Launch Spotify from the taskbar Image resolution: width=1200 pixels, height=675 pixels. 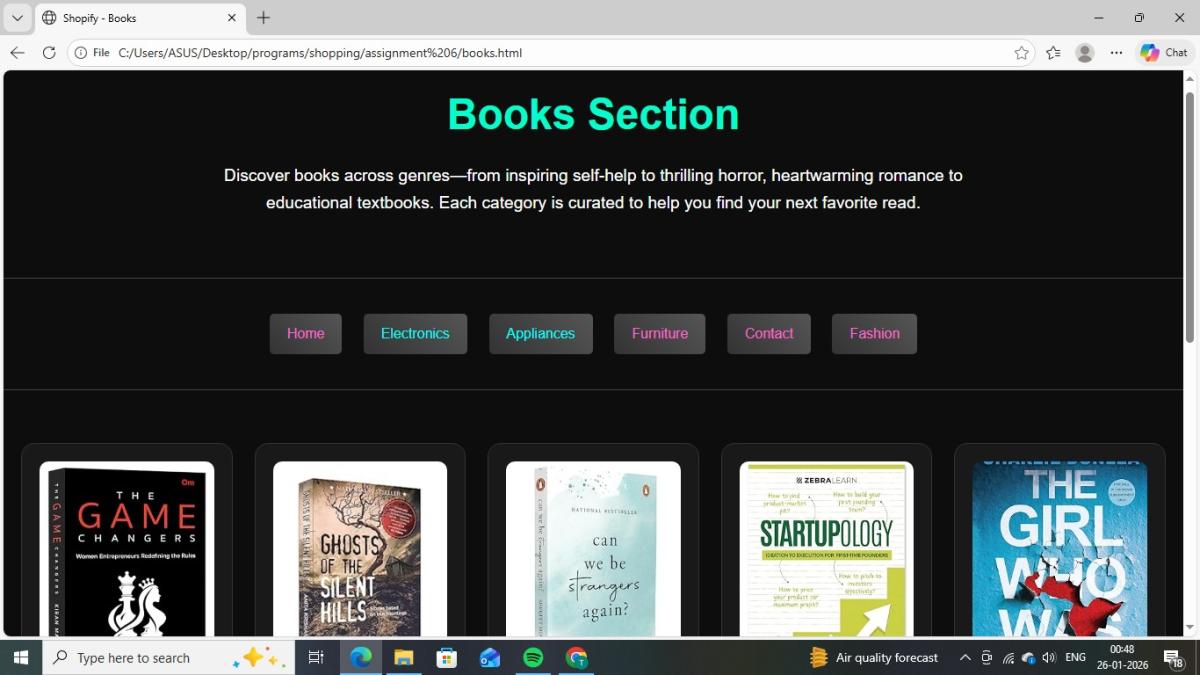click(533, 657)
